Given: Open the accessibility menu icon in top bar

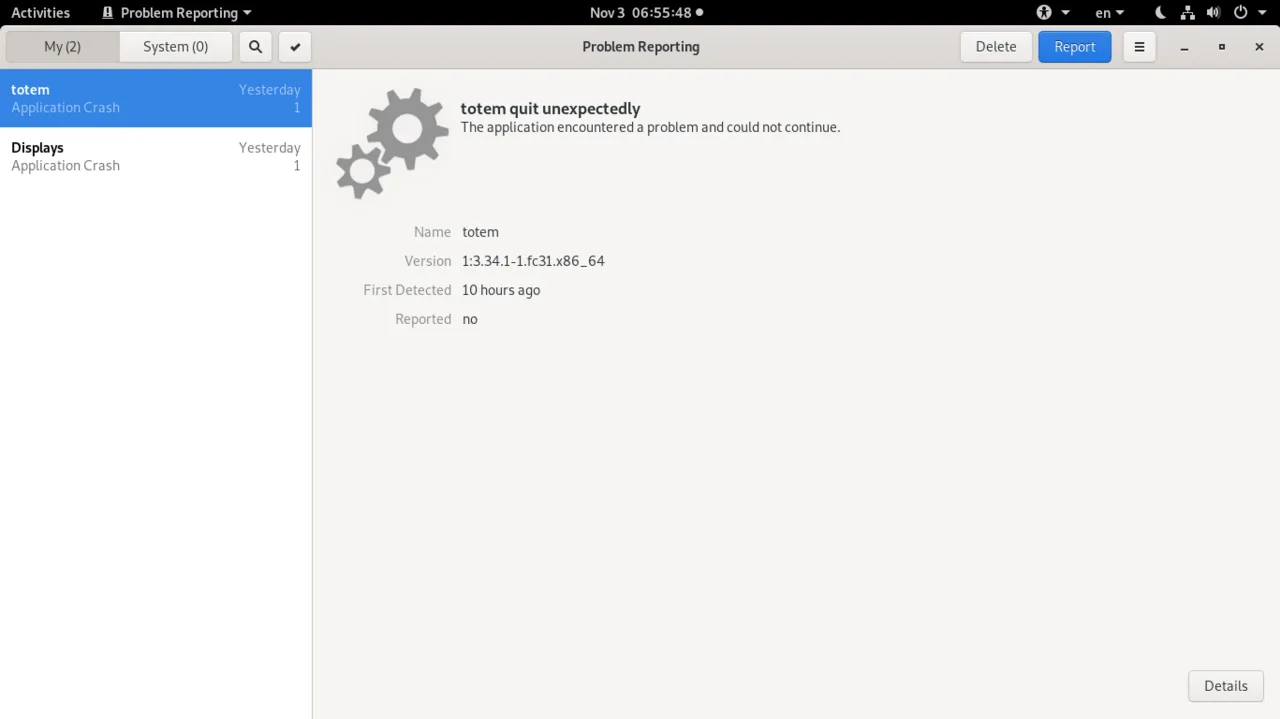Looking at the screenshot, I should 1044,13.
